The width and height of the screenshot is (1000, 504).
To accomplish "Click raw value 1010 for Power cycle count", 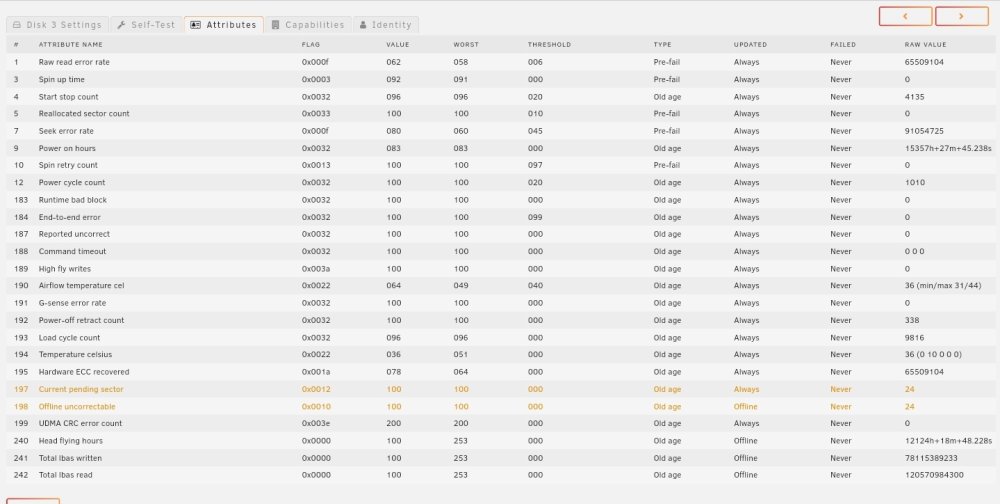I will click(x=915, y=182).
